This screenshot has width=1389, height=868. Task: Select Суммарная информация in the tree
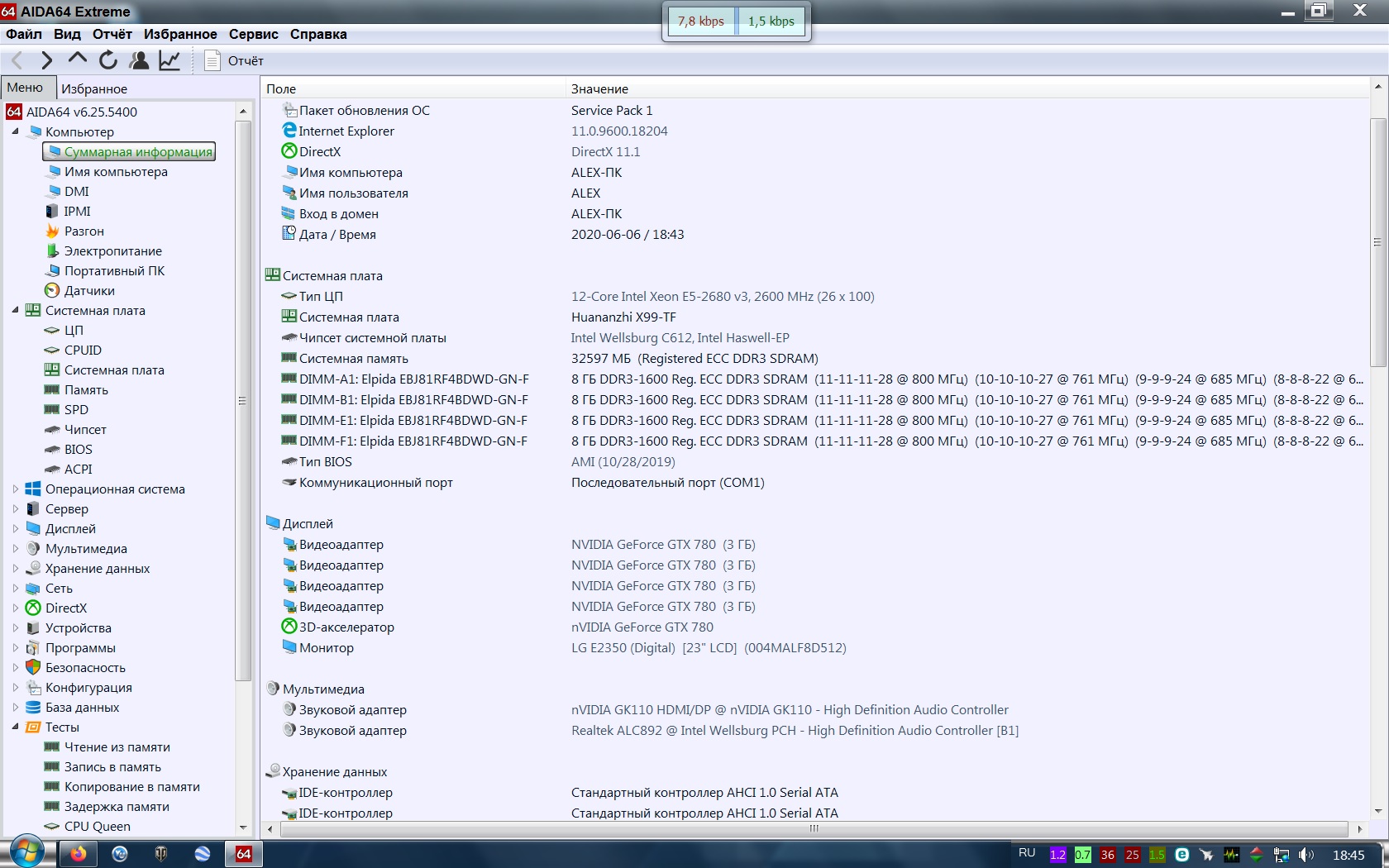129,151
